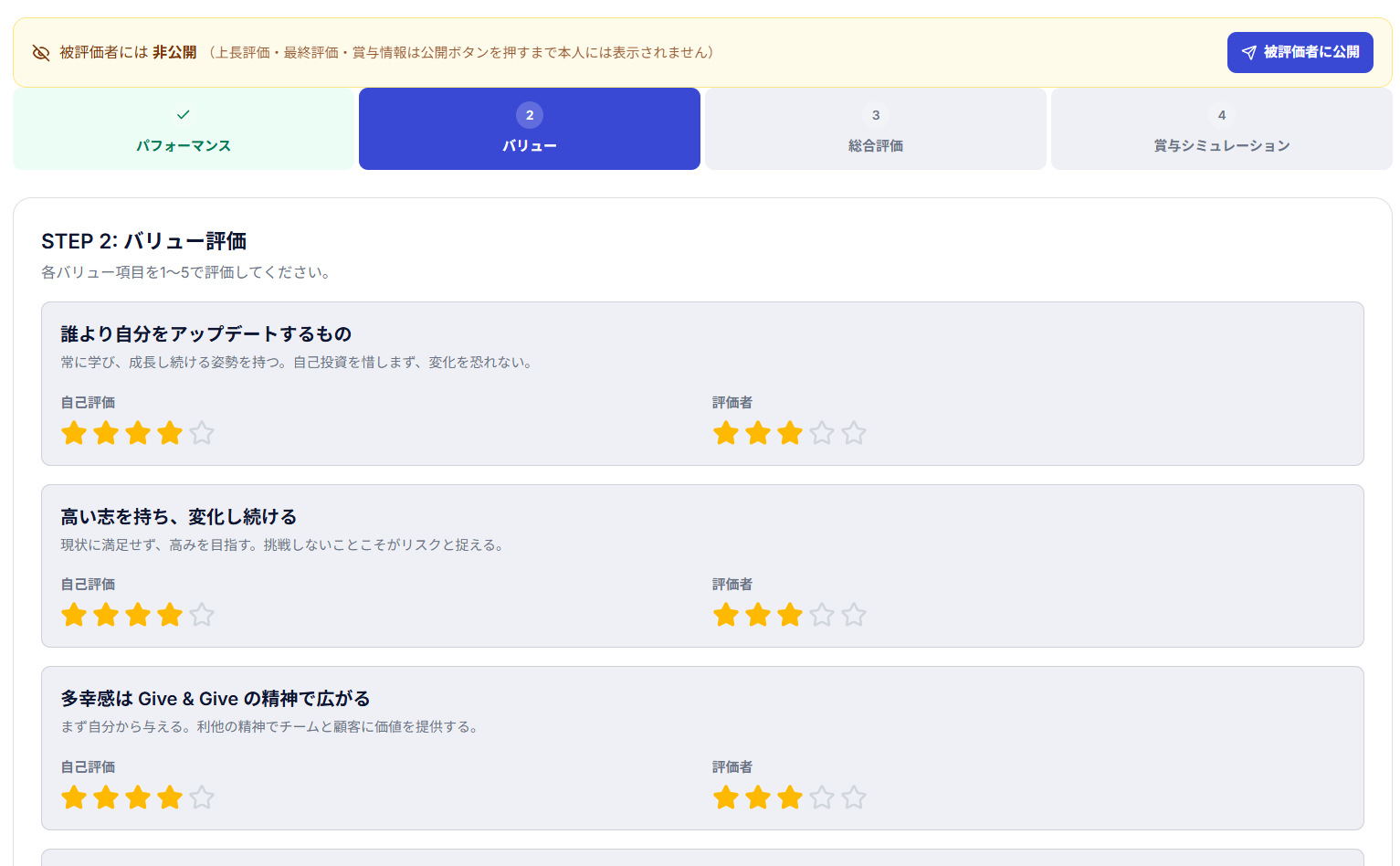Set 評価者 rating to 5 stars for 誰より自分をアップデートするもの
Viewport: 1400px width, 866px height.
point(854,433)
